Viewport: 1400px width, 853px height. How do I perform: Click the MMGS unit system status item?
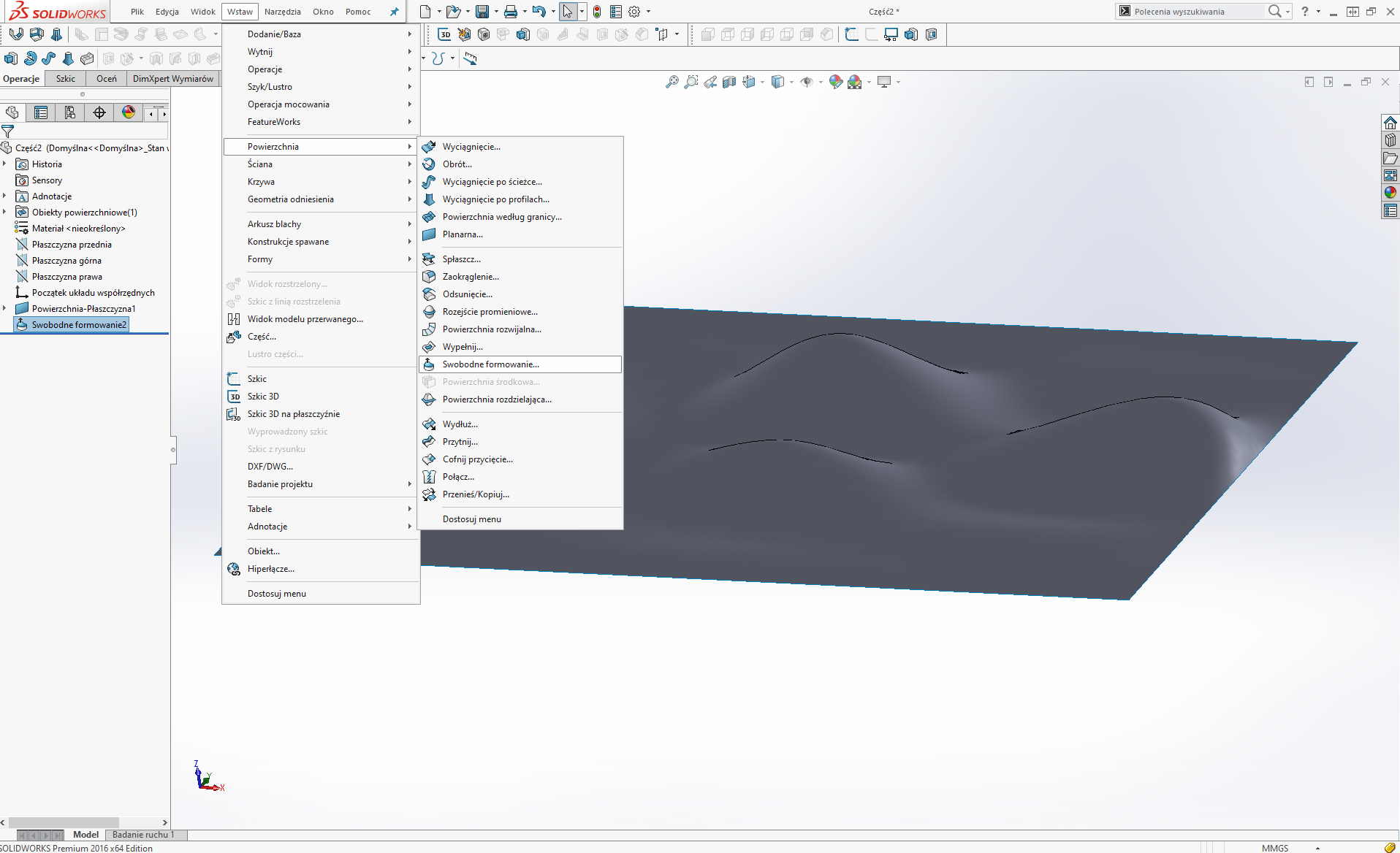(1275, 848)
